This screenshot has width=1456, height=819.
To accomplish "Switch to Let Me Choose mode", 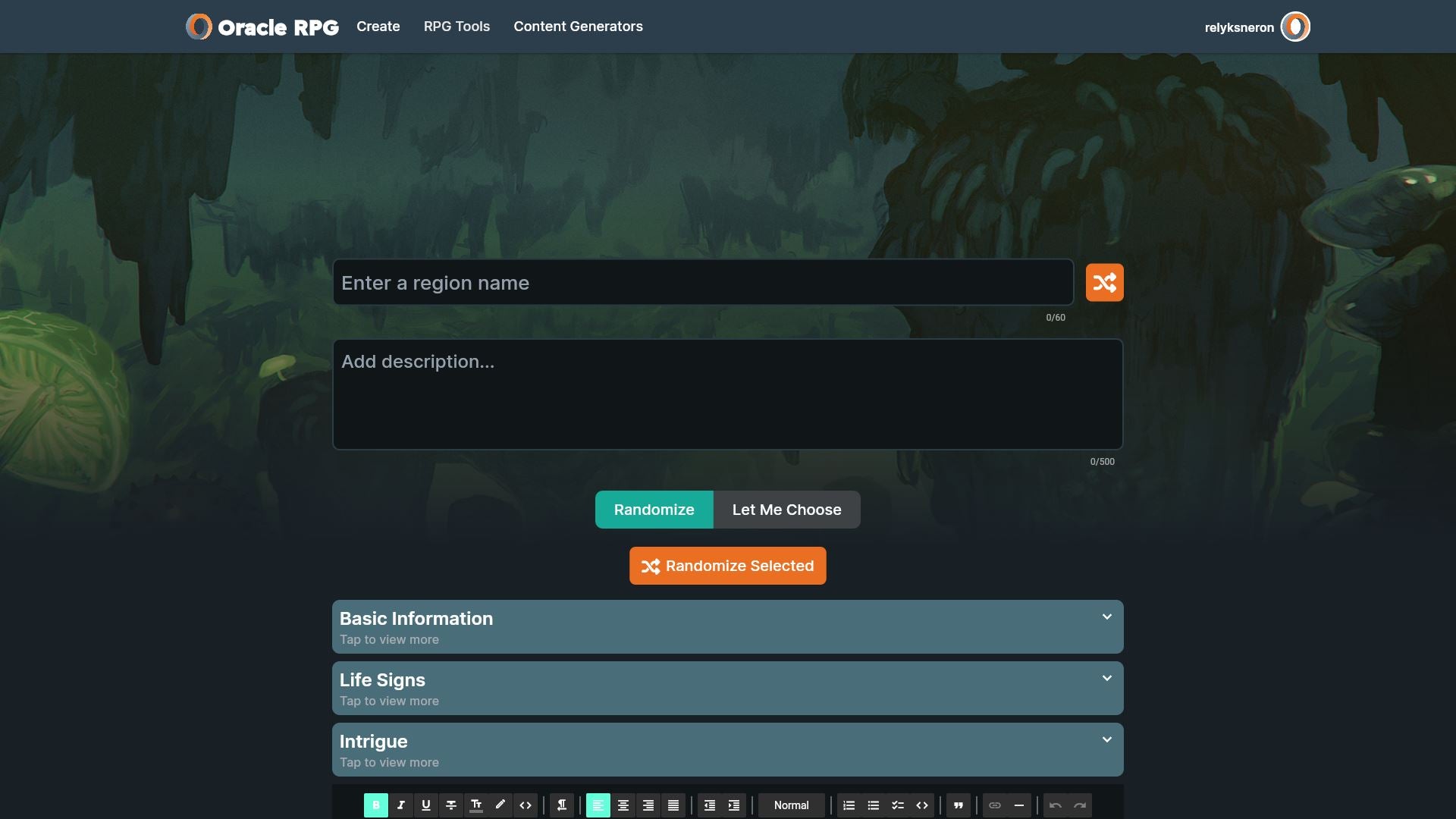I will 786,510.
